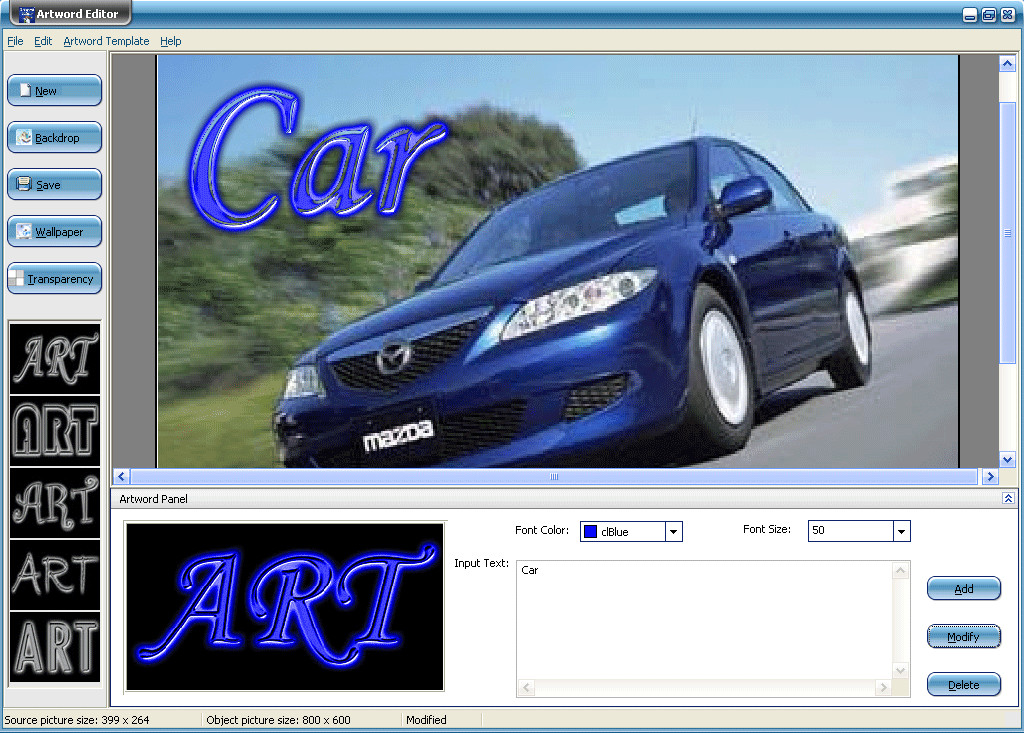Click the Artword Panel header label
Screen dimensions: 1024x733
tap(153, 499)
